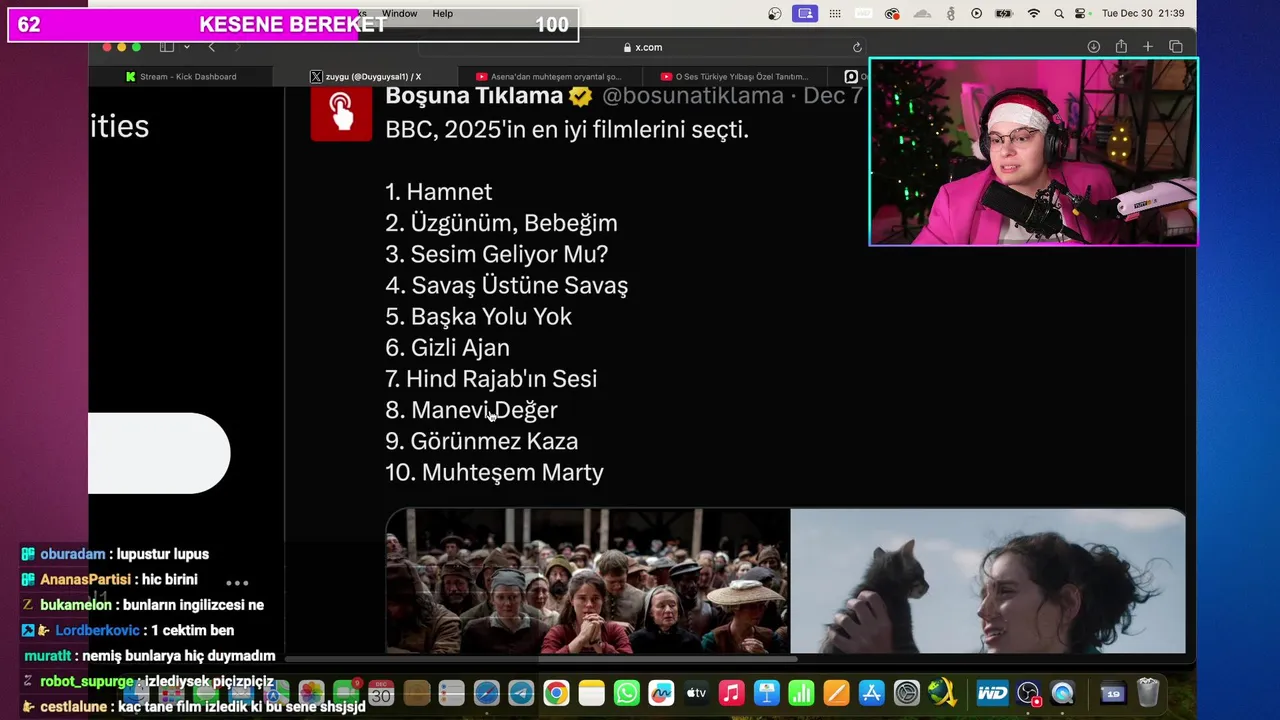The width and height of the screenshot is (1280, 720).
Task: Reload the x.com page
Action: (857, 47)
